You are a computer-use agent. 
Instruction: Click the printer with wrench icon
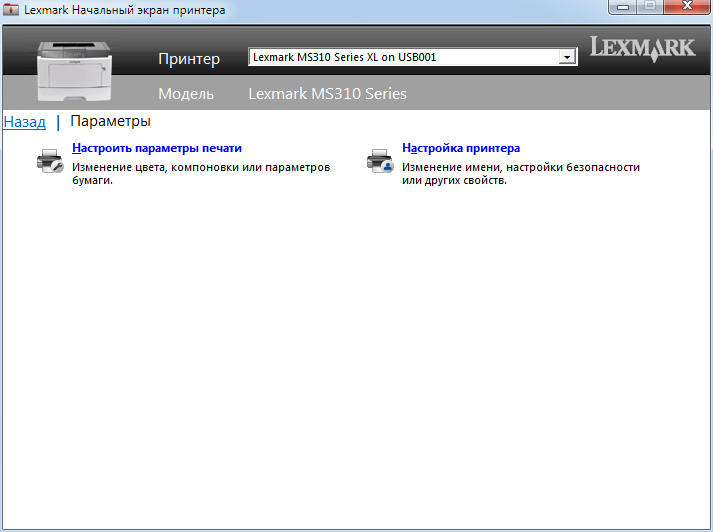pyautogui.click(x=50, y=161)
